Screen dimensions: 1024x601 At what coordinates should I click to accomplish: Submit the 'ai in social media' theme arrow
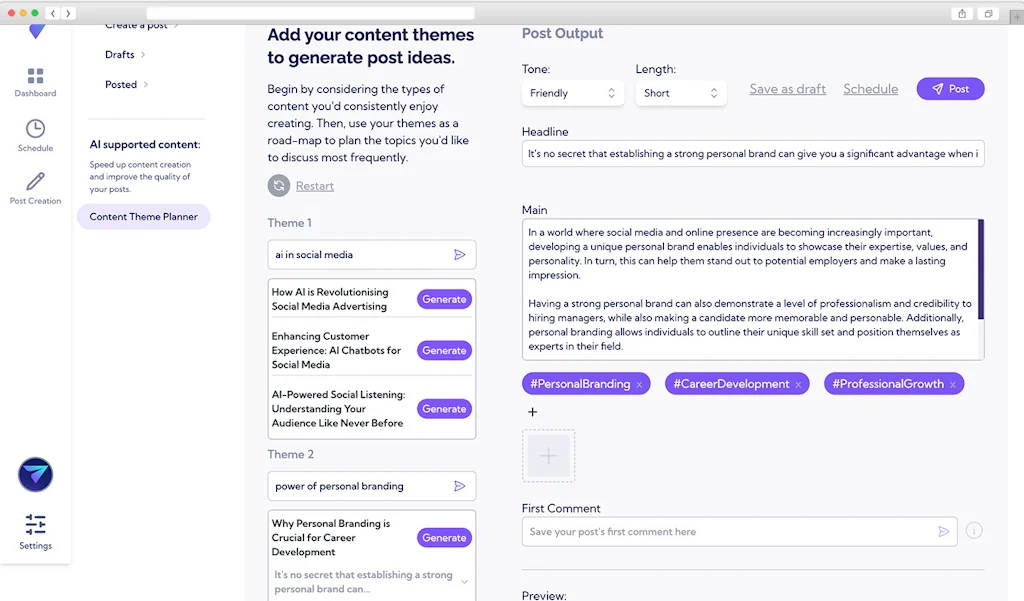click(x=460, y=255)
